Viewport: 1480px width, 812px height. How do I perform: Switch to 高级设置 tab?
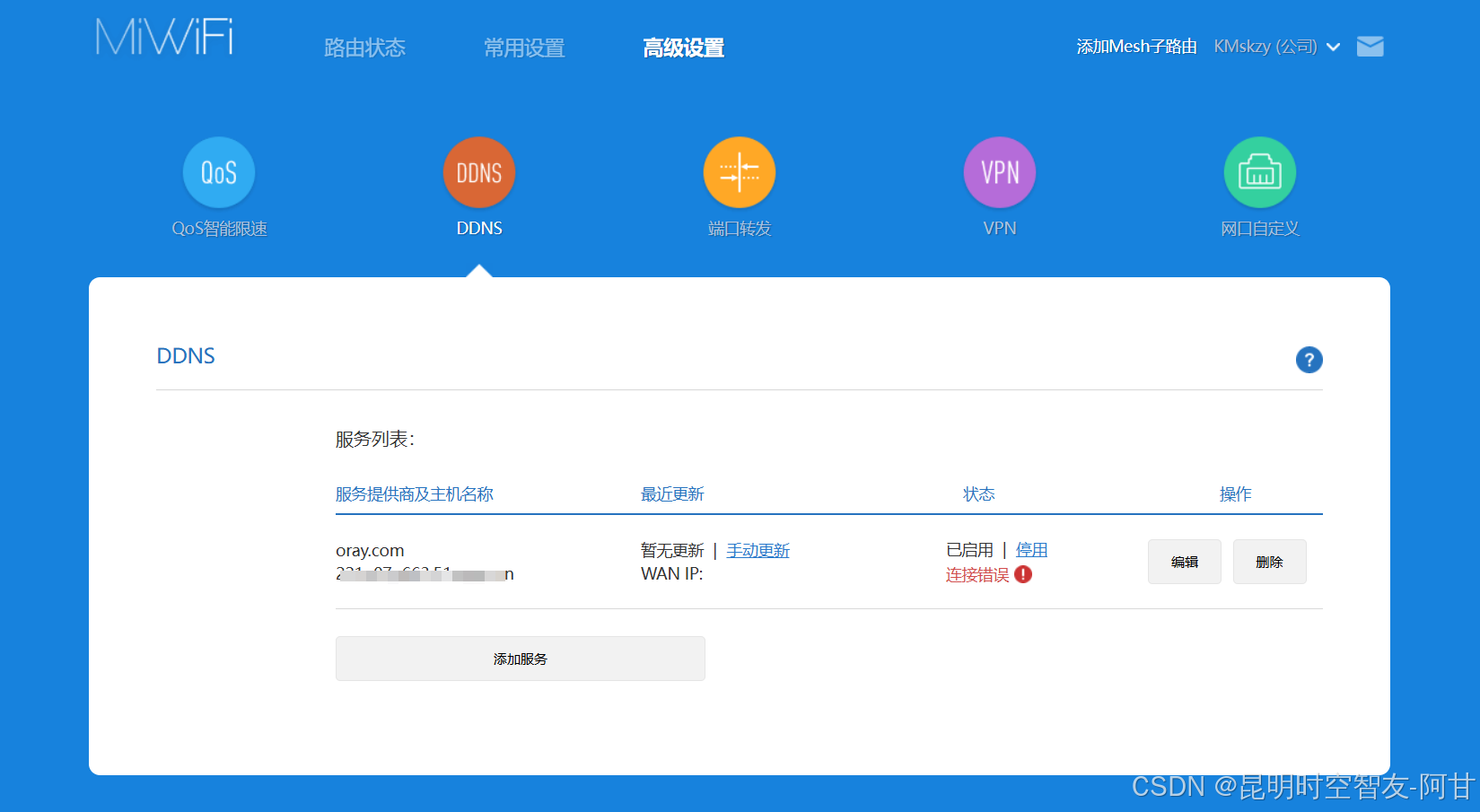684,48
